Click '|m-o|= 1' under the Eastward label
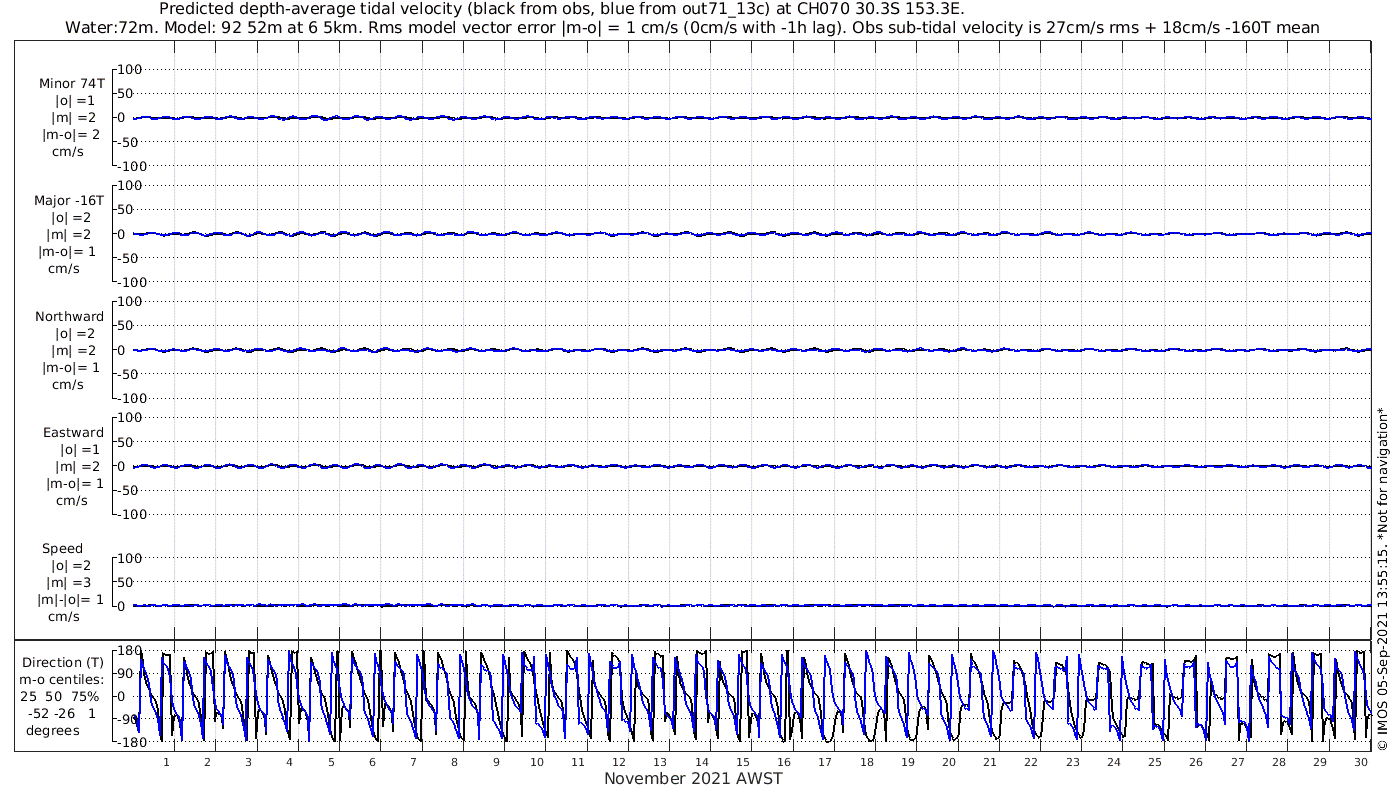This screenshot has width=1400, height=800. [74, 484]
